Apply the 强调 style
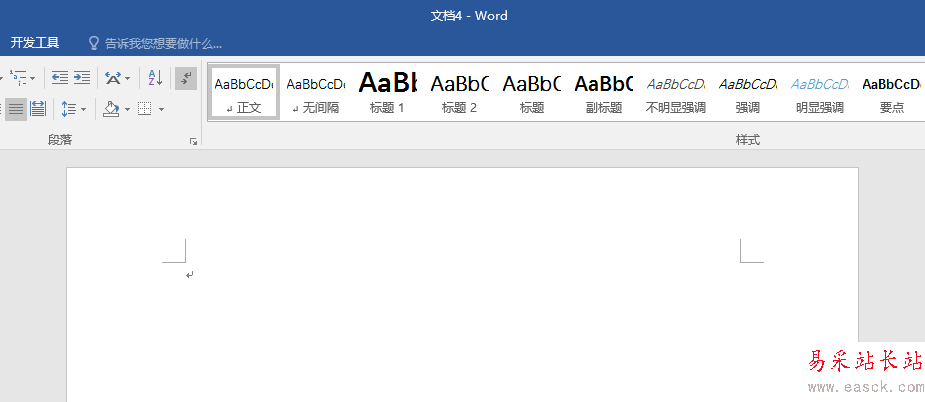 pos(747,92)
